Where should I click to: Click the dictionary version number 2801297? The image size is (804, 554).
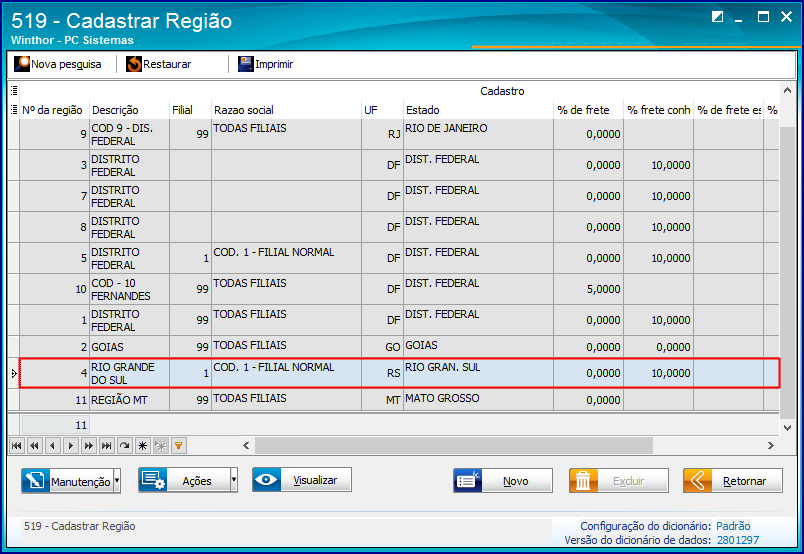(738, 540)
